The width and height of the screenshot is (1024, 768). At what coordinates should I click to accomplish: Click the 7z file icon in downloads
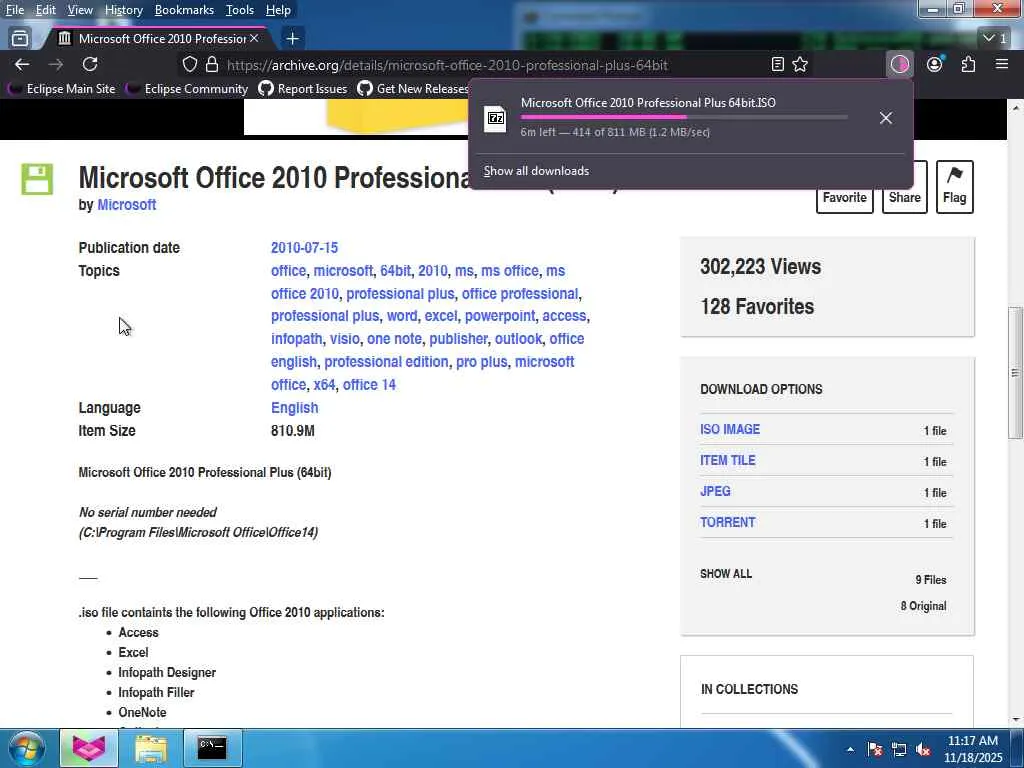pyautogui.click(x=496, y=118)
